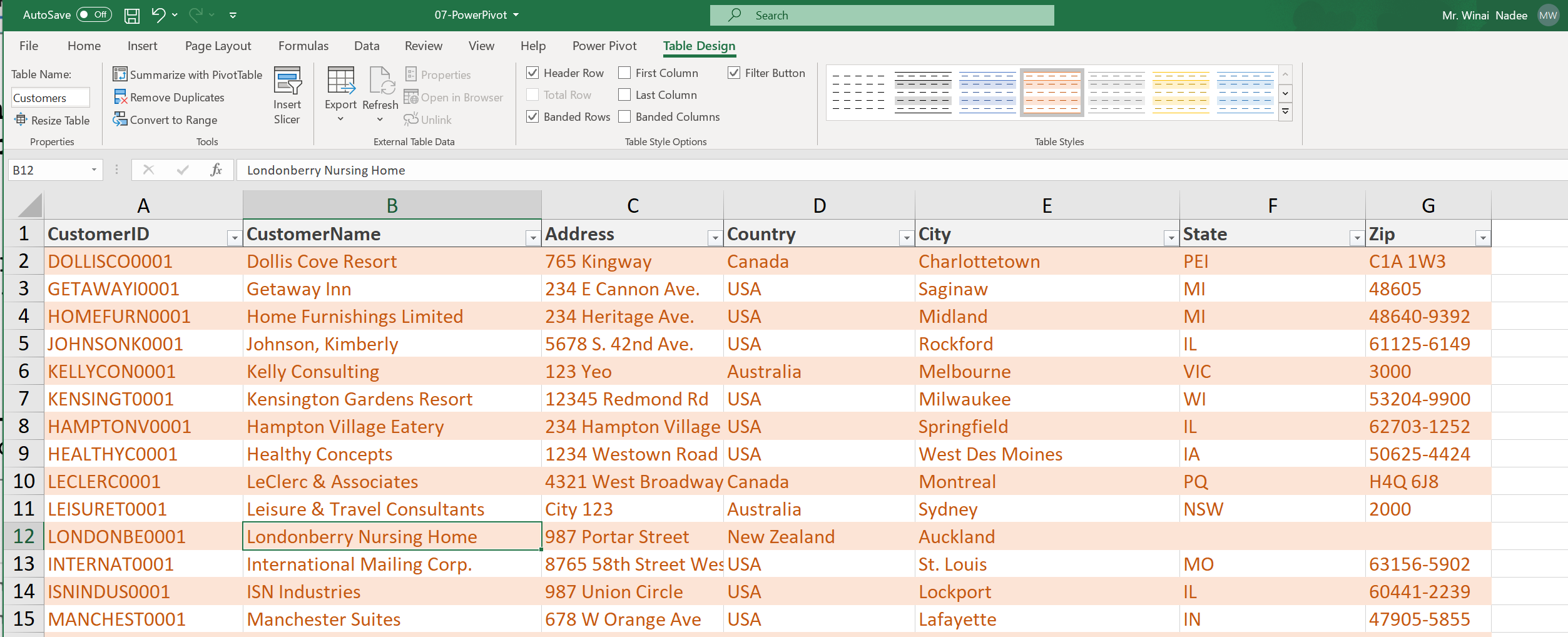Click cell 'West Des Moines'

1047,454
